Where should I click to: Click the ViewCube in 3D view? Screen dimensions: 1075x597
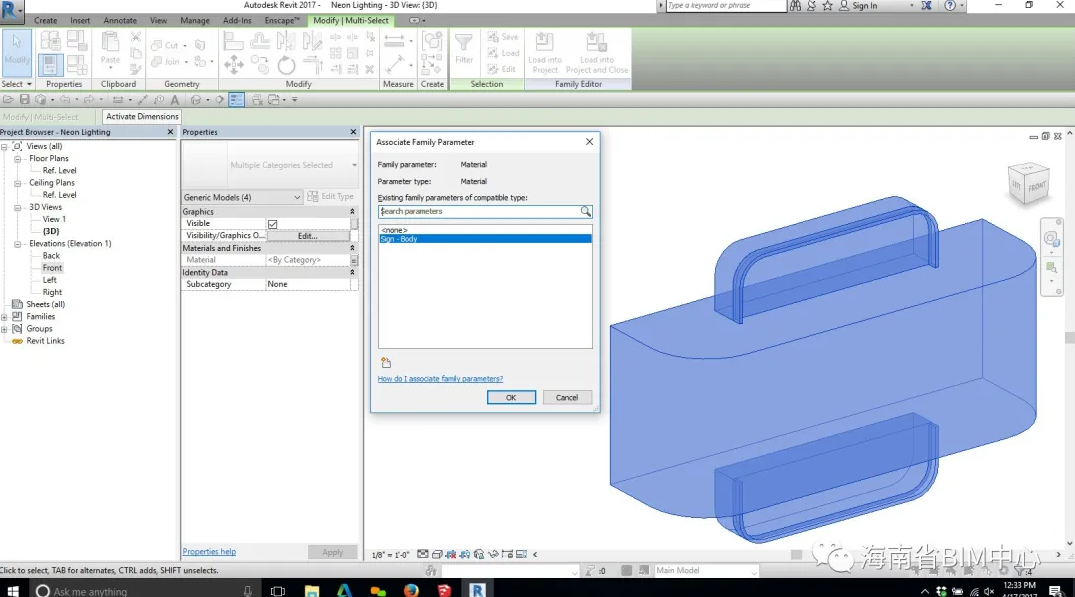tap(1028, 184)
